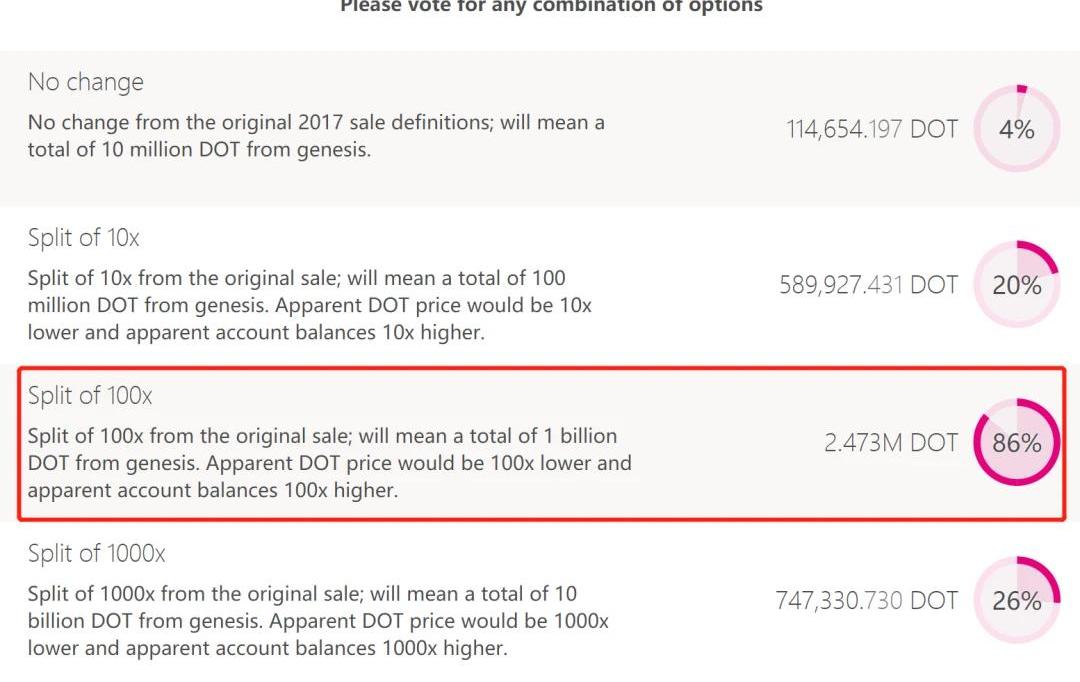Click the 747,330.730 DOT vote amount
The image size is (1080, 682).
pyautogui.click(x=866, y=600)
